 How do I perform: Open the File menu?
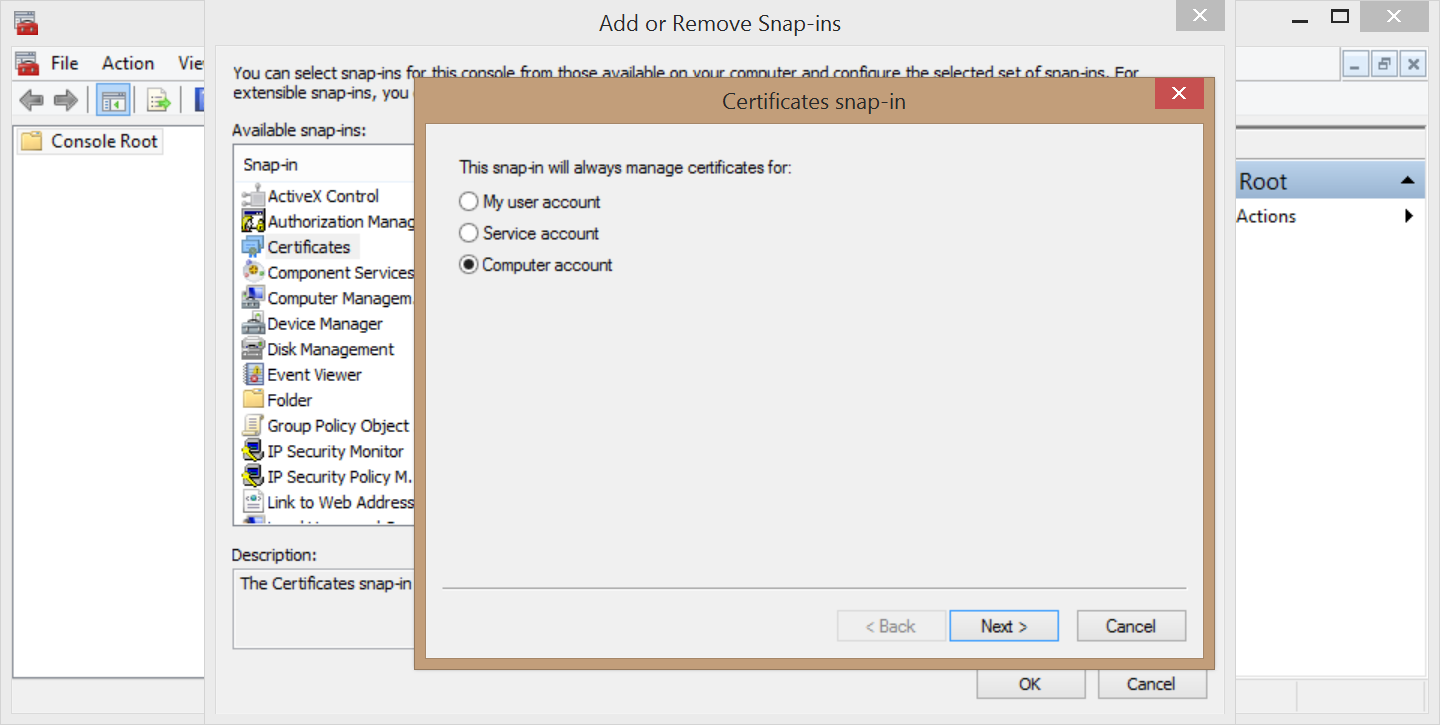tap(64, 63)
